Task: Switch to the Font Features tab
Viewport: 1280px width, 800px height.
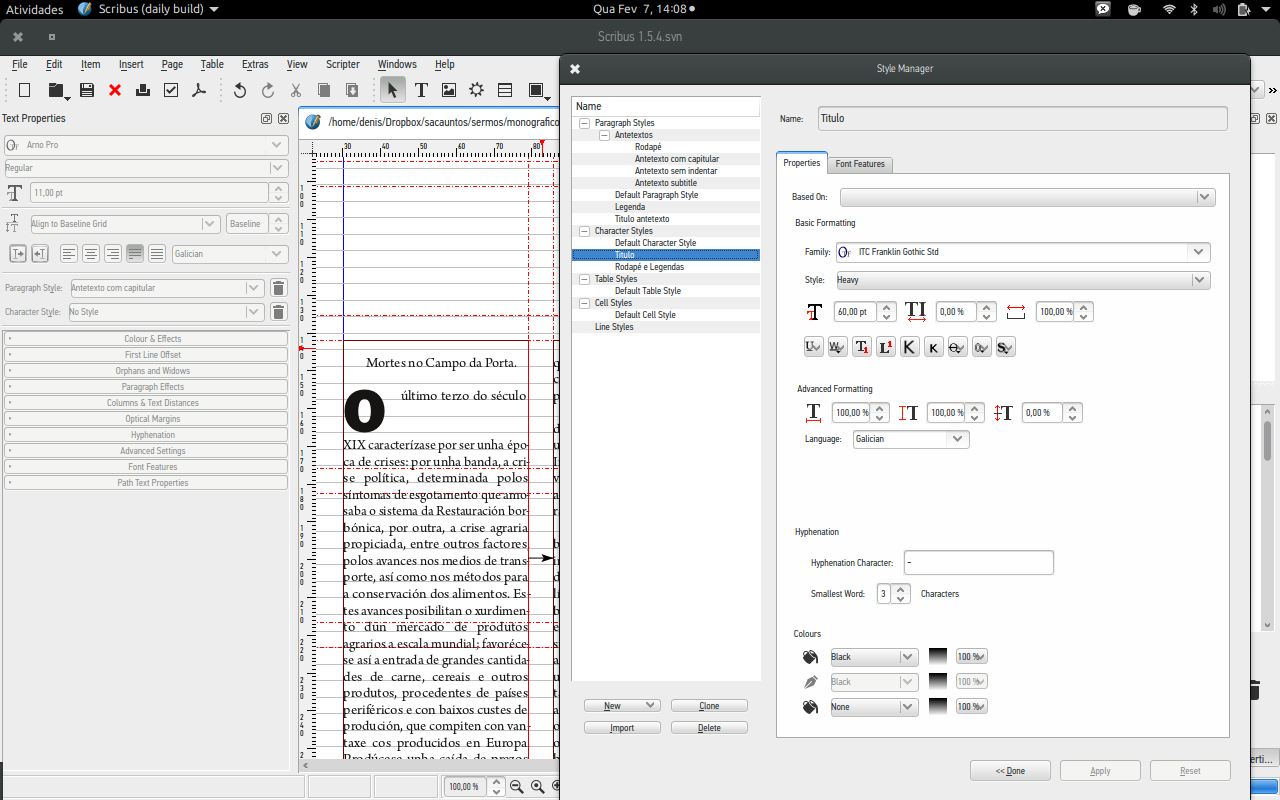Action: [x=860, y=164]
